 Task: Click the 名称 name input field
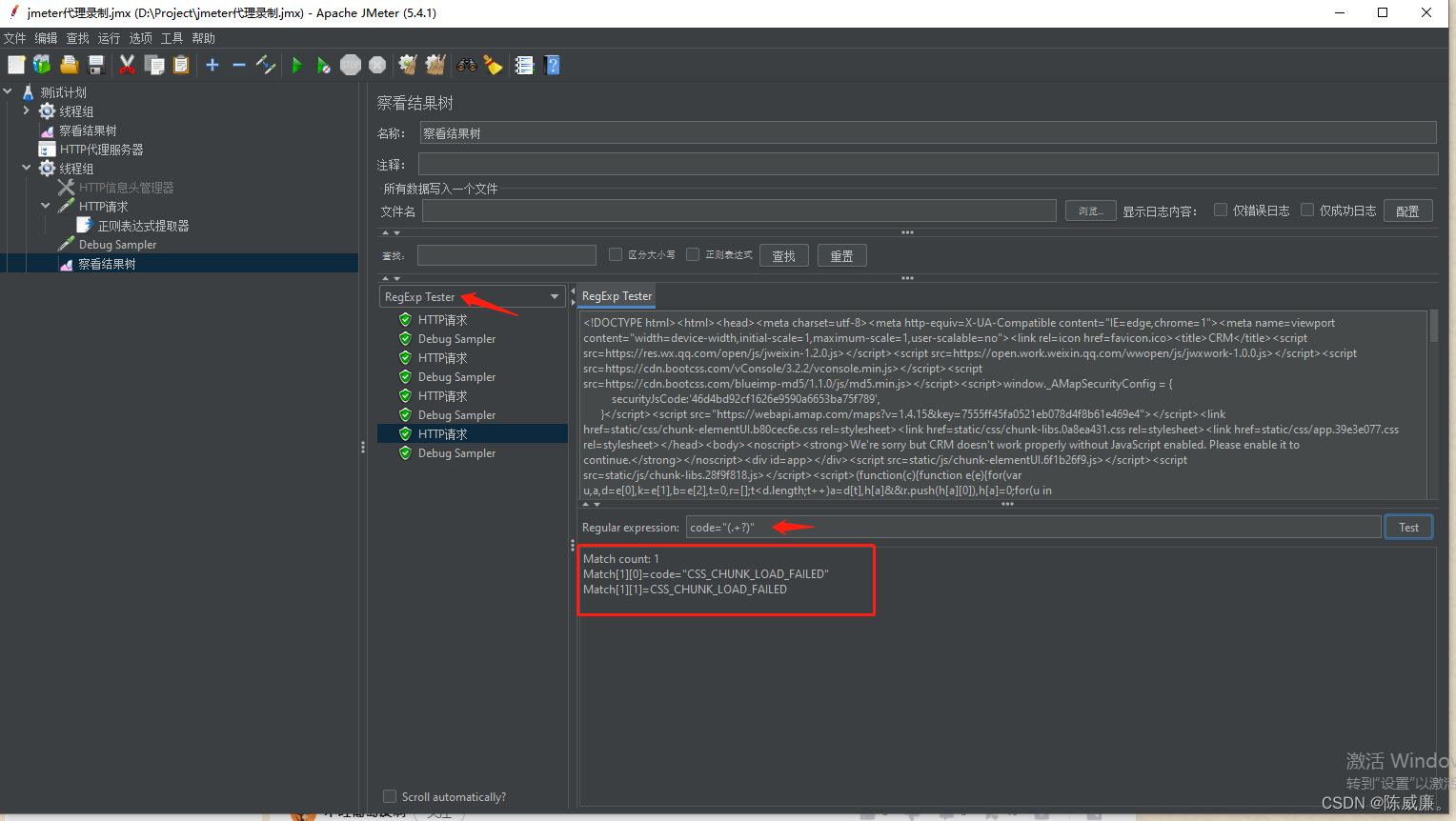pyautogui.click(x=928, y=132)
